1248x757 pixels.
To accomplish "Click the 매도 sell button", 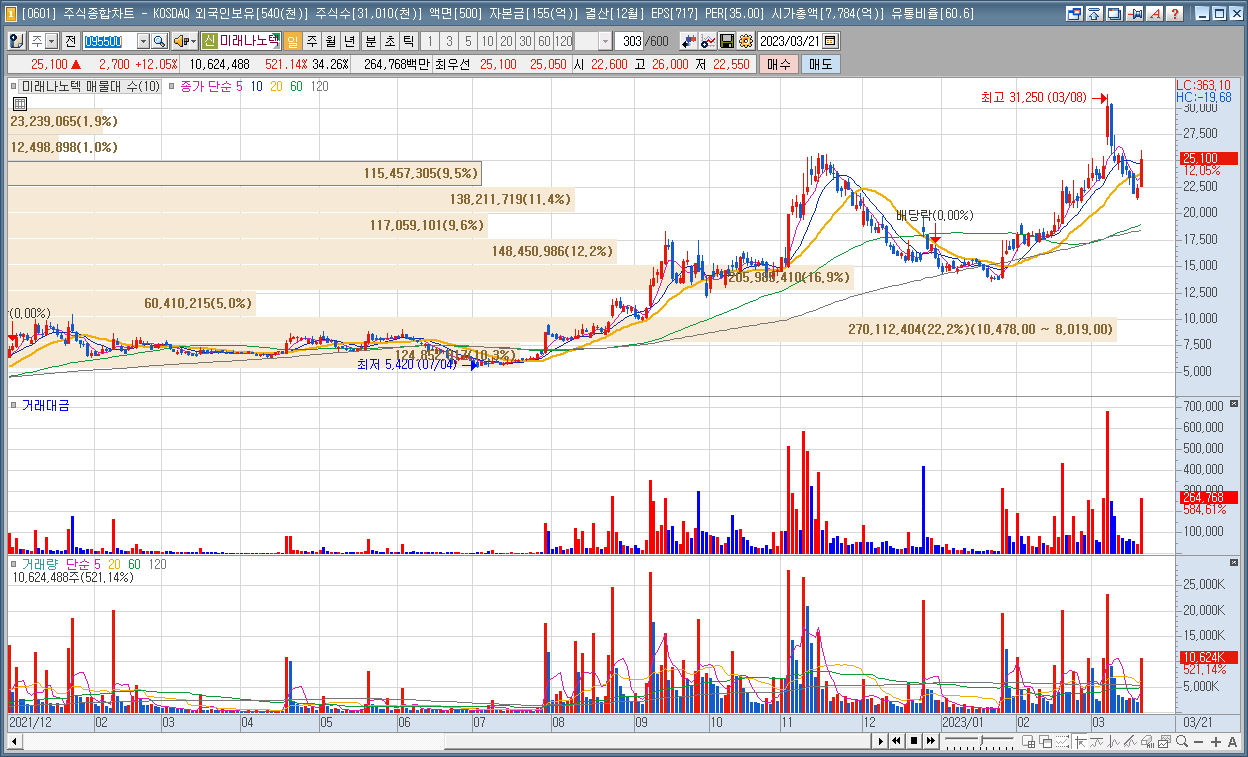I will tap(819, 64).
